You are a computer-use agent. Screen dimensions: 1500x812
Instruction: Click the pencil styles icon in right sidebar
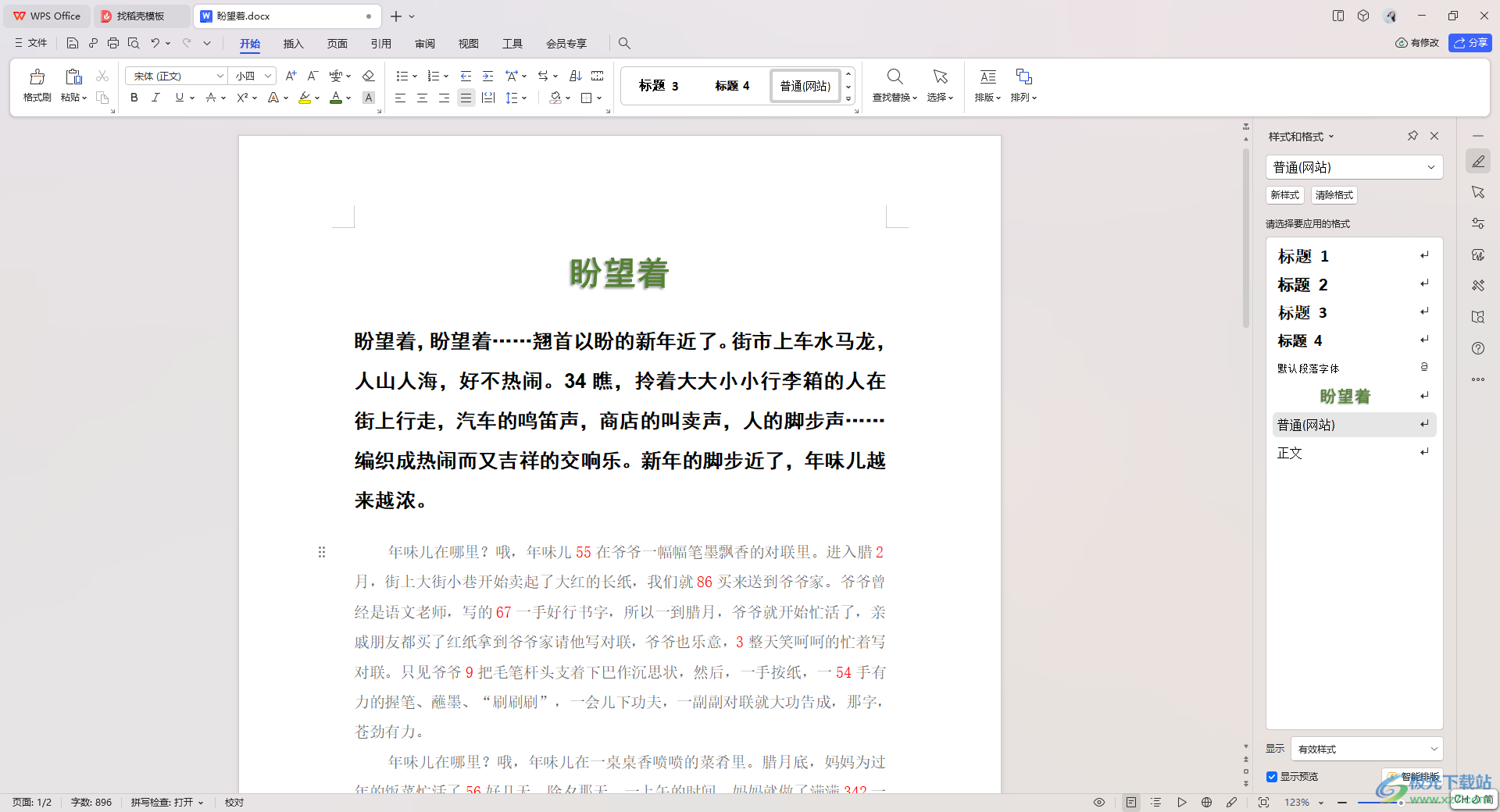tap(1478, 162)
